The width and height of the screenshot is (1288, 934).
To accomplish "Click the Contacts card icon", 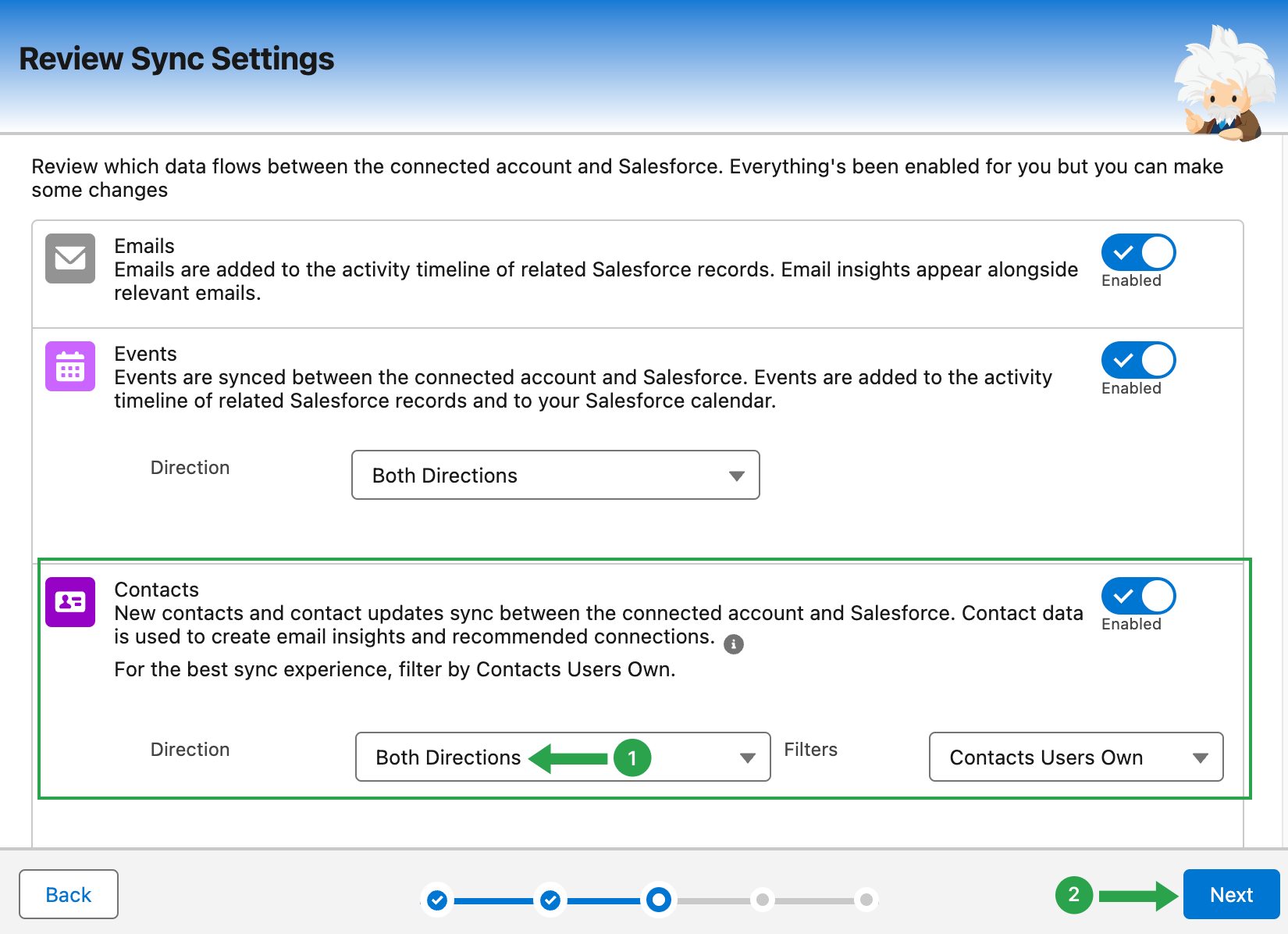I will pos(70,602).
